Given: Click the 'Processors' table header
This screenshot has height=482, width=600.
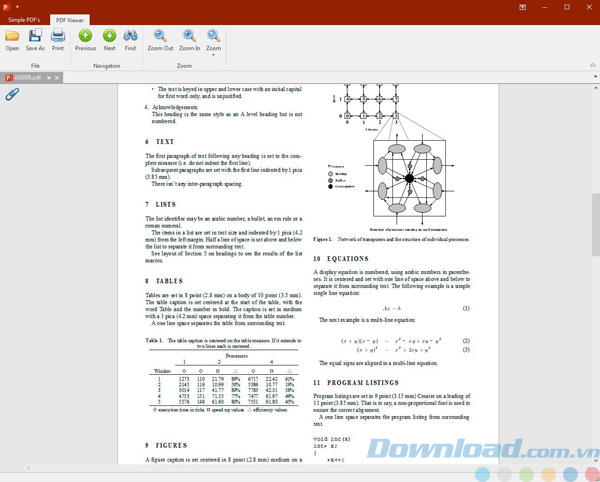Looking at the screenshot, I should click(236, 356).
